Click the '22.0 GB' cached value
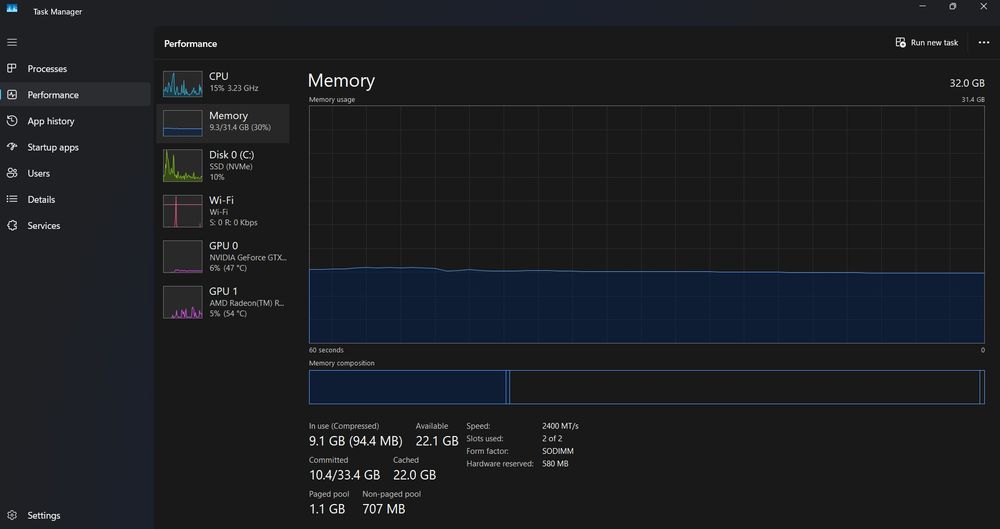This screenshot has width=1000, height=529. click(415, 475)
